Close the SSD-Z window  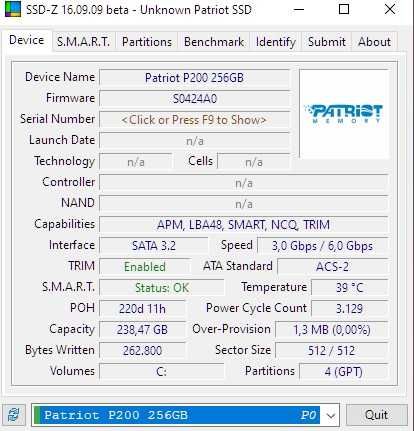point(390,9)
